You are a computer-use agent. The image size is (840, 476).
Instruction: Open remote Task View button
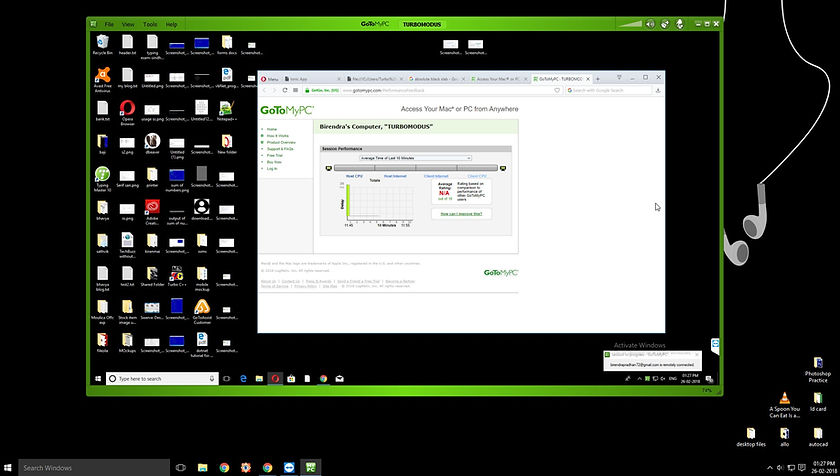point(227,379)
